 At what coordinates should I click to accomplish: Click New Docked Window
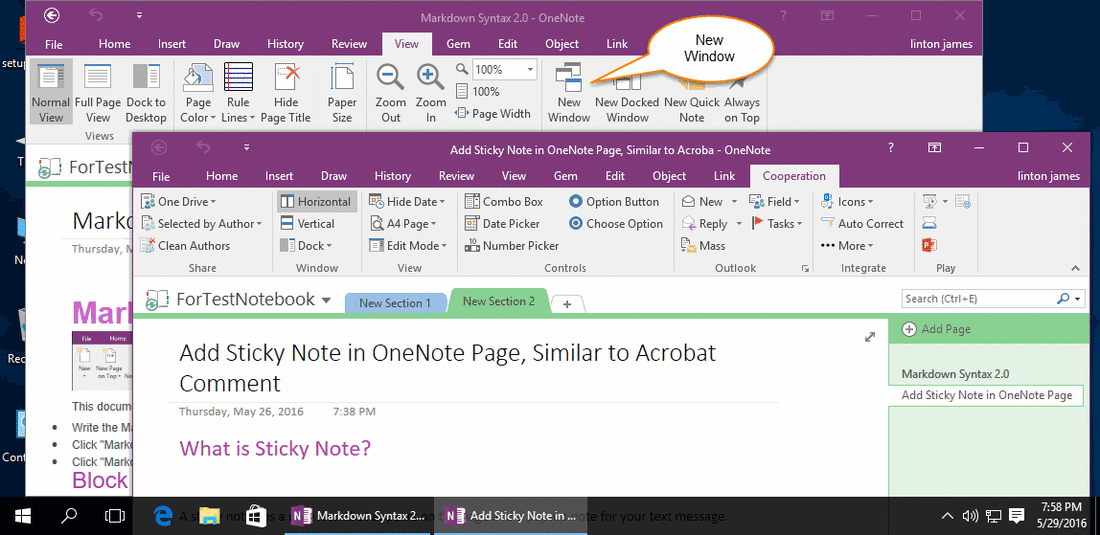(x=626, y=93)
